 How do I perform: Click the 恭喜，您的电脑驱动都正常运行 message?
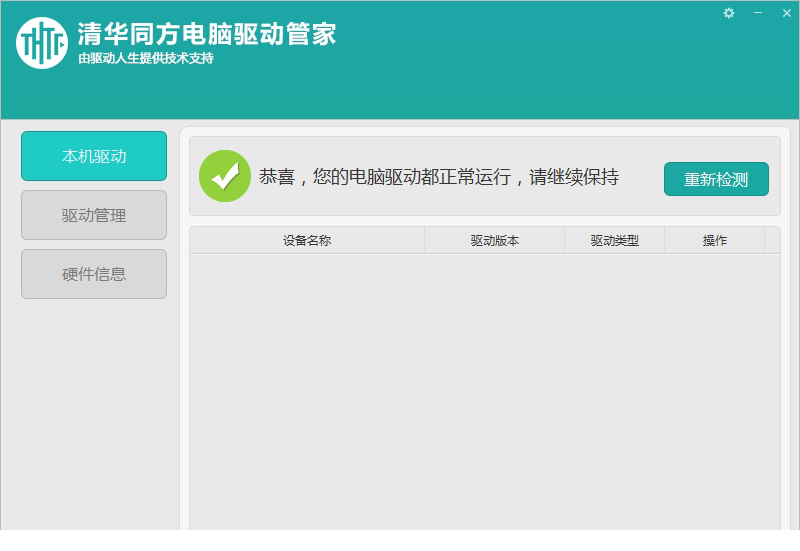click(x=439, y=177)
